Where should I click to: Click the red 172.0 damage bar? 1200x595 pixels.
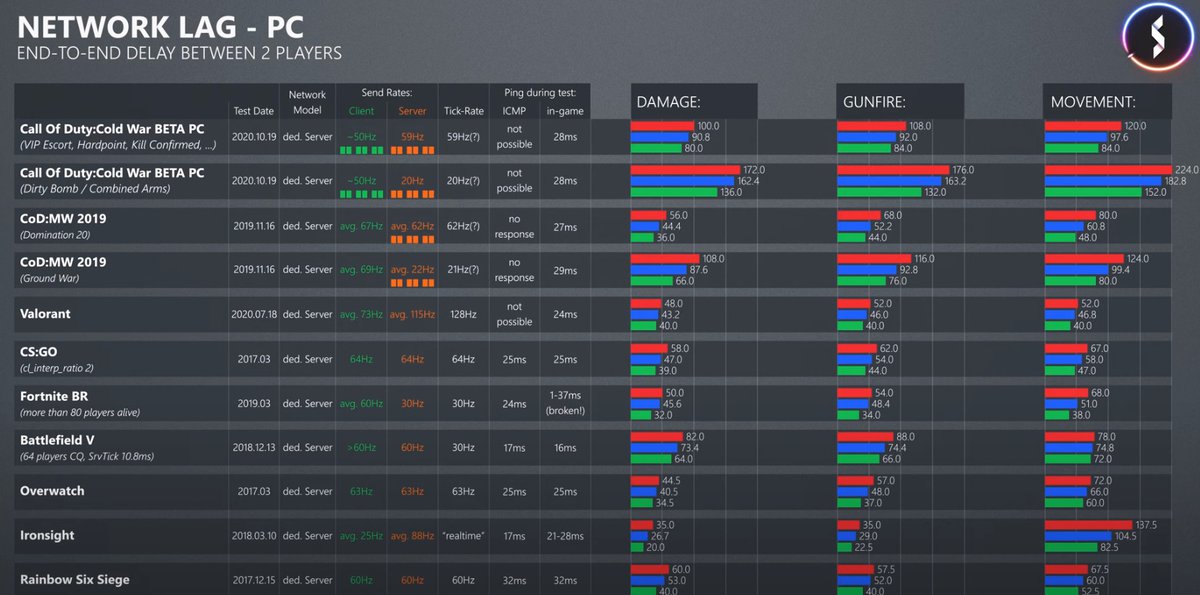pyautogui.click(x=685, y=170)
